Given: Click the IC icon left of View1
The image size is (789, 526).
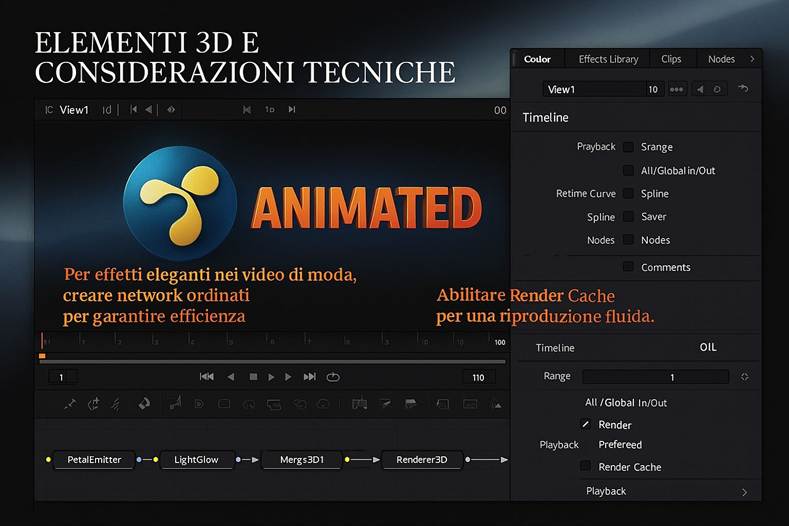Looking at the screenshot, I should pos(49,110).
